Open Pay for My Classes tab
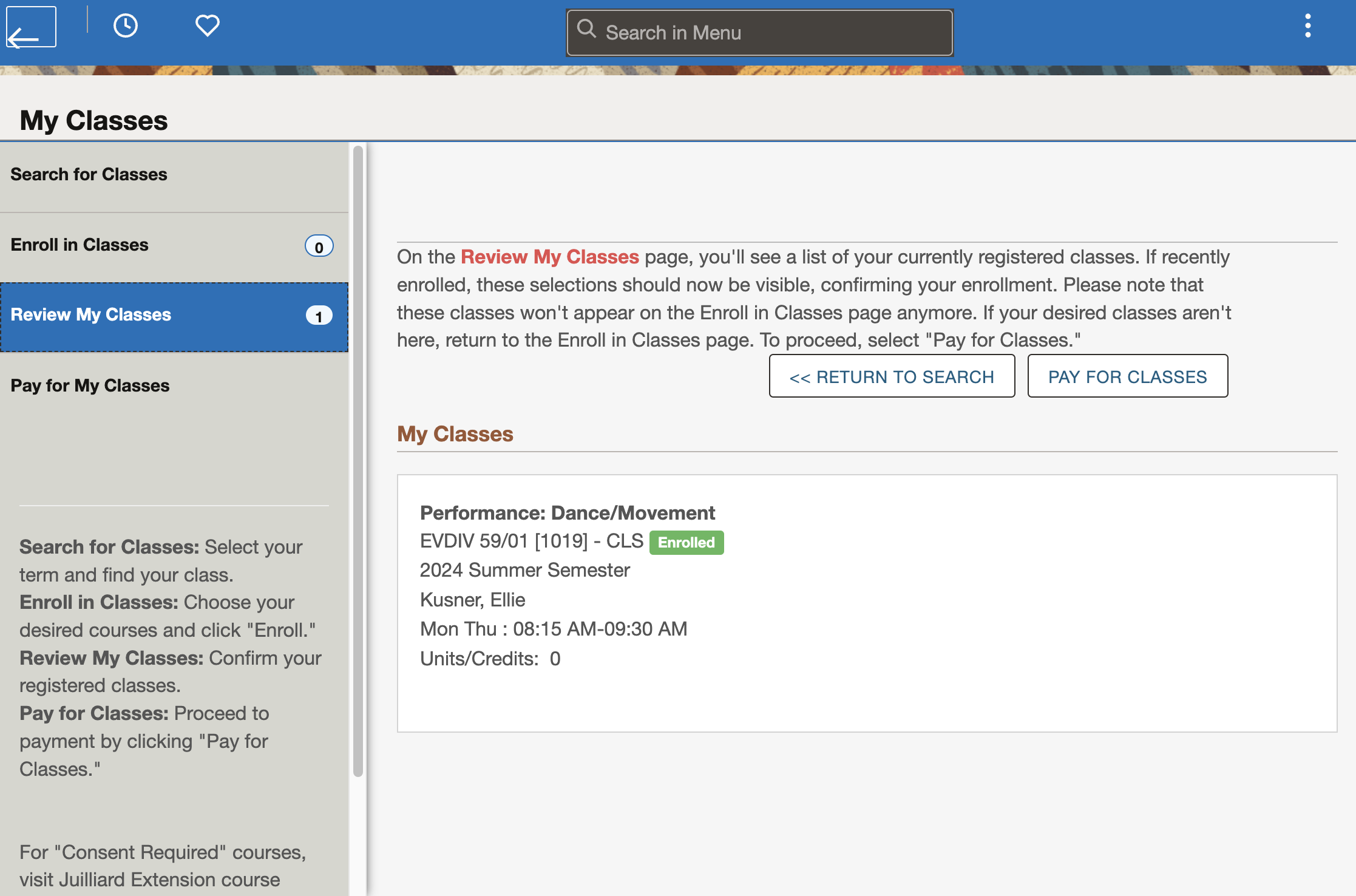 click(x=174, y=386)
